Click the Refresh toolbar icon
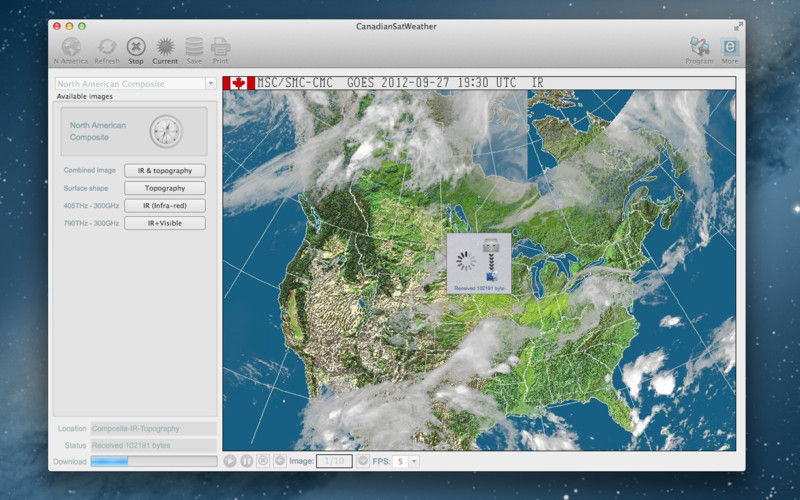This screenshot has height=500, width=800. [x=107, y=47]
